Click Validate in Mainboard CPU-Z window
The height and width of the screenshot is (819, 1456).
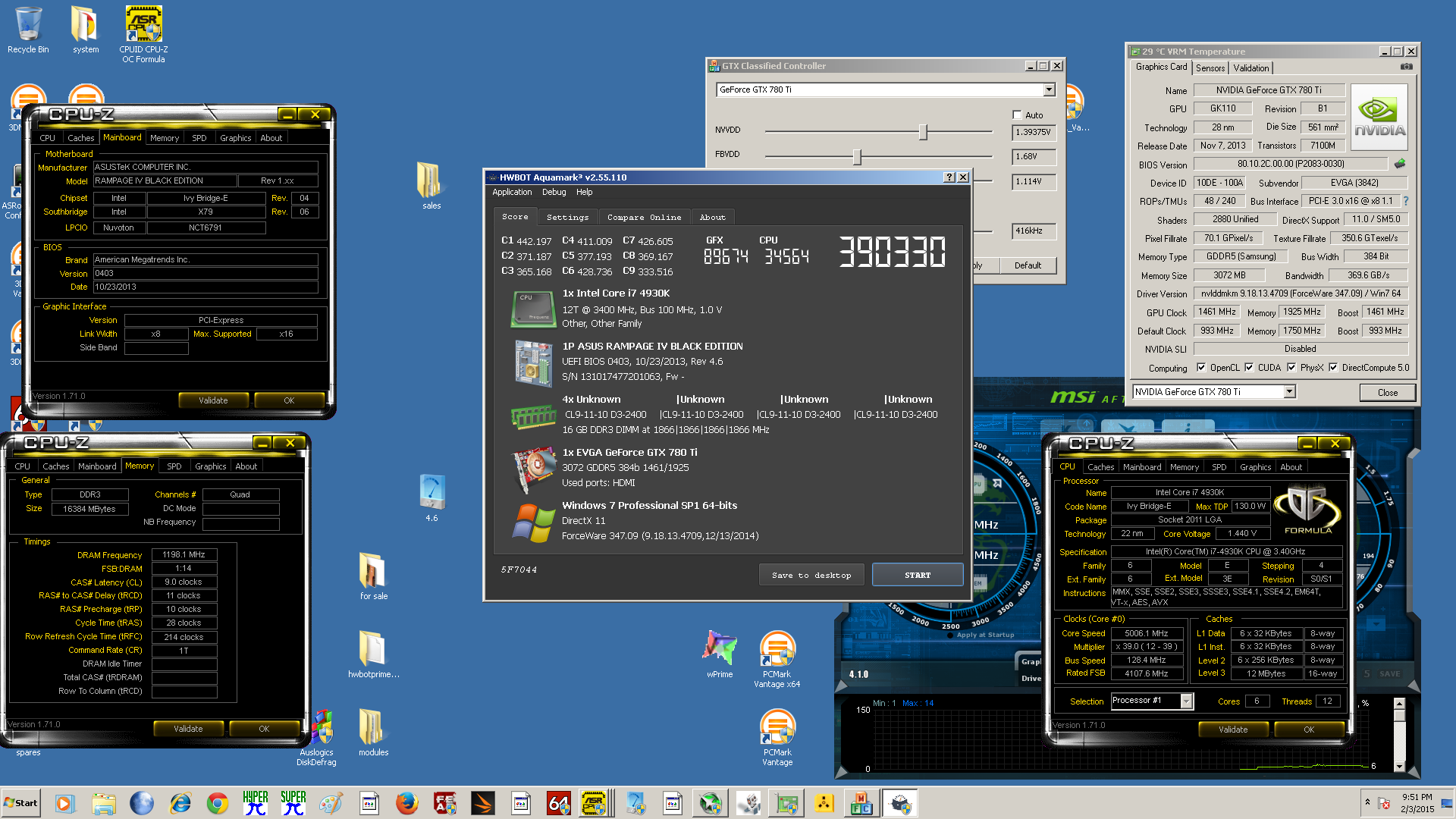(x=213, y=400)
